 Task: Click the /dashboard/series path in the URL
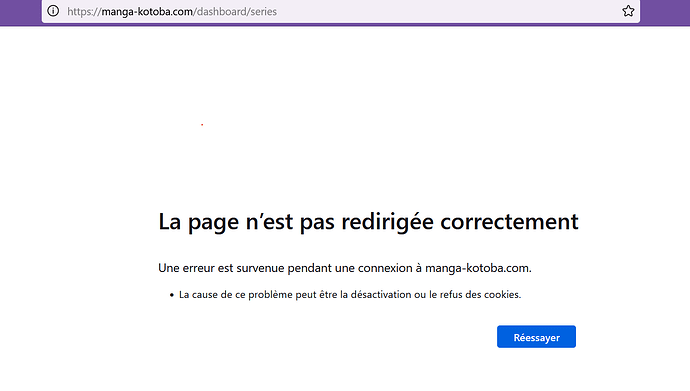click(235, 11)
